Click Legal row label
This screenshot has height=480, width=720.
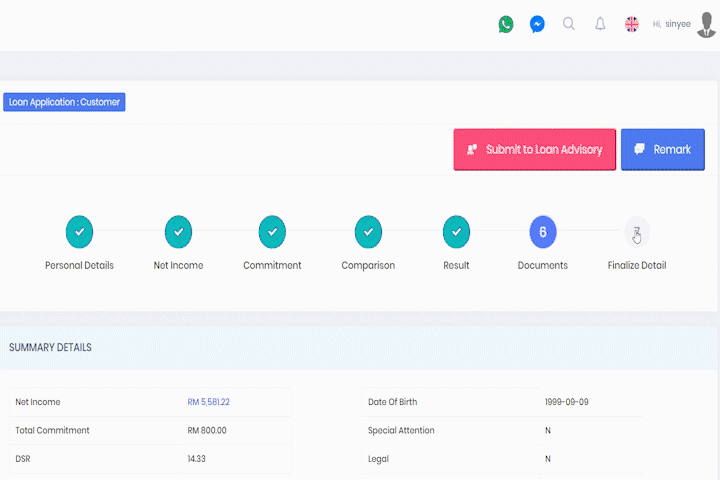click(378, 459)
